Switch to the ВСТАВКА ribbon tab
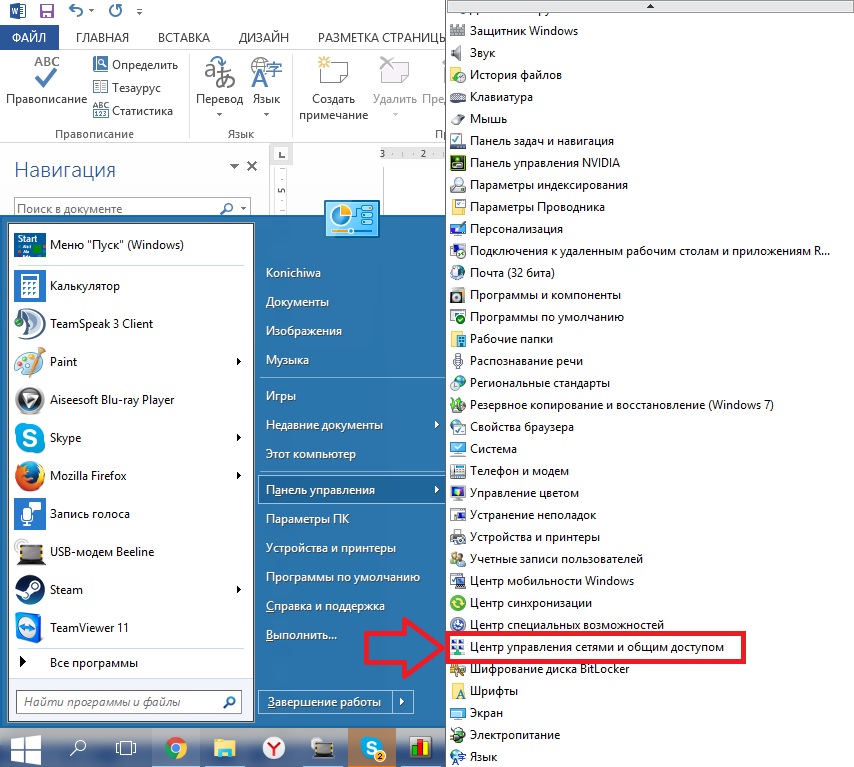854x767 pixels. pyautogui.click(x=183, y=38)
